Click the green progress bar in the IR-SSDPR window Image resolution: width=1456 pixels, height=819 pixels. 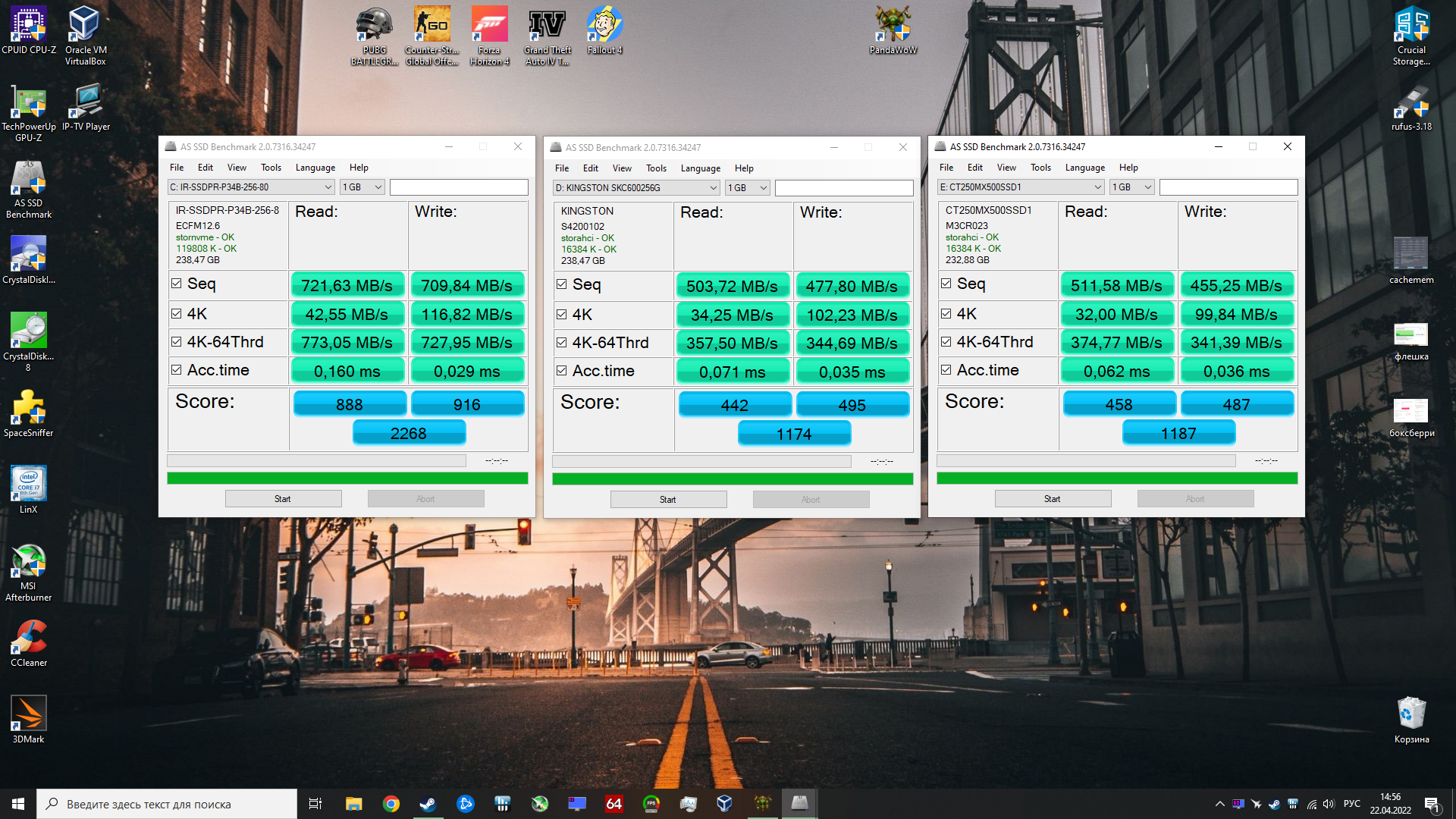coord(347,479)
